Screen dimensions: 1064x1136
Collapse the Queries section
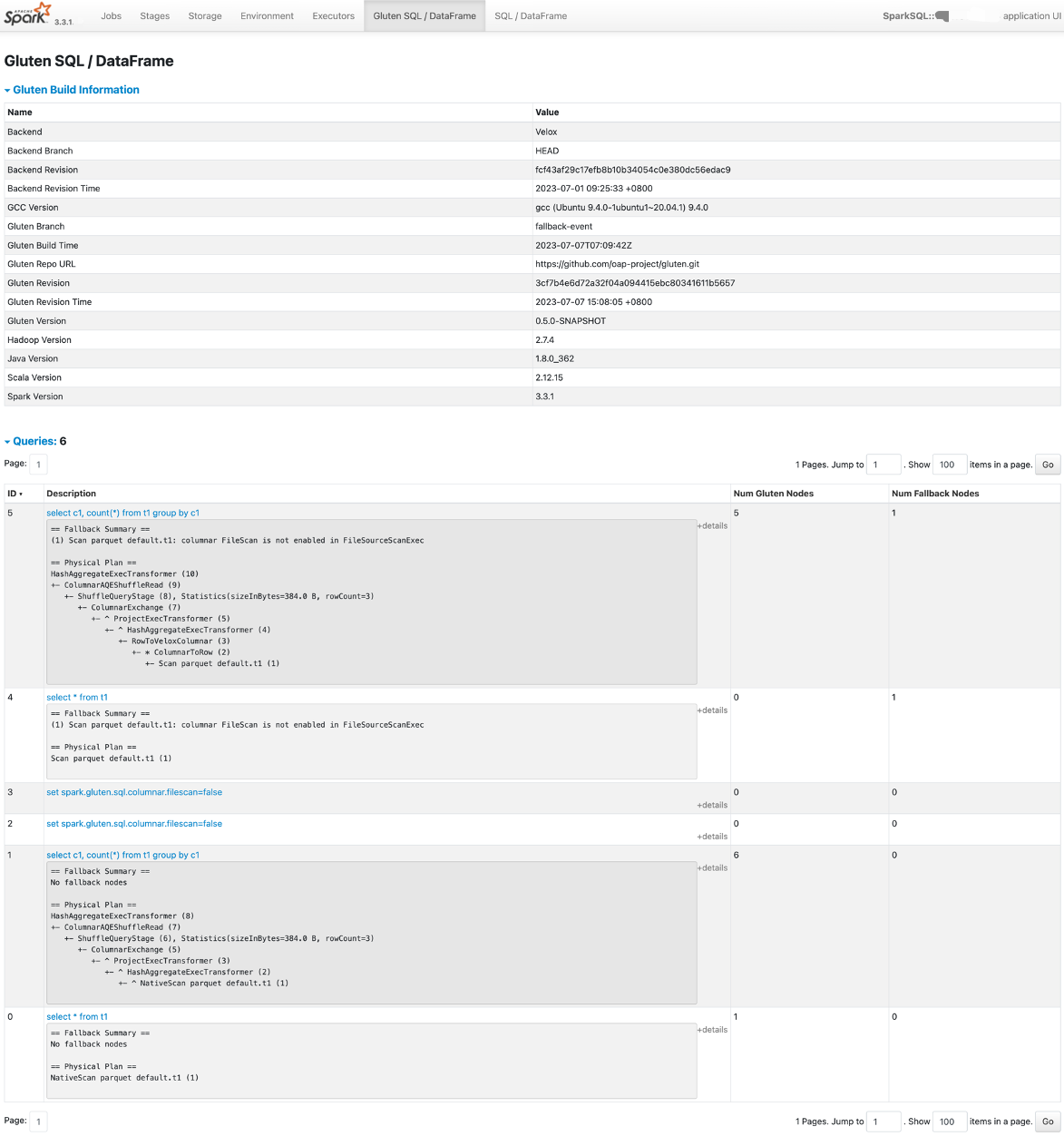point(34,441)
